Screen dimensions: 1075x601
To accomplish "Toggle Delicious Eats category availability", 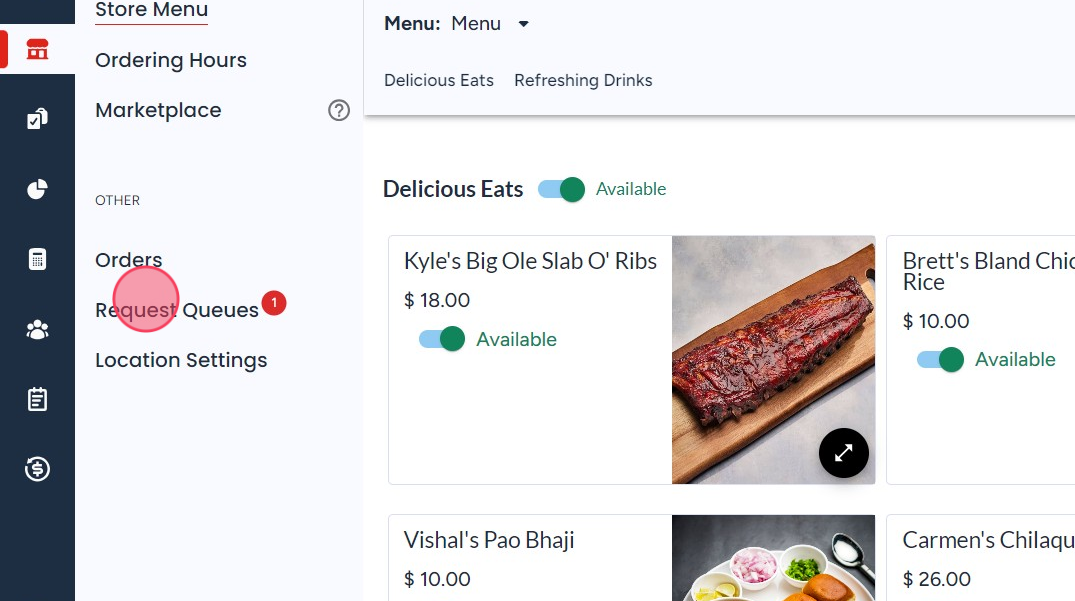I will pos(561,189).
